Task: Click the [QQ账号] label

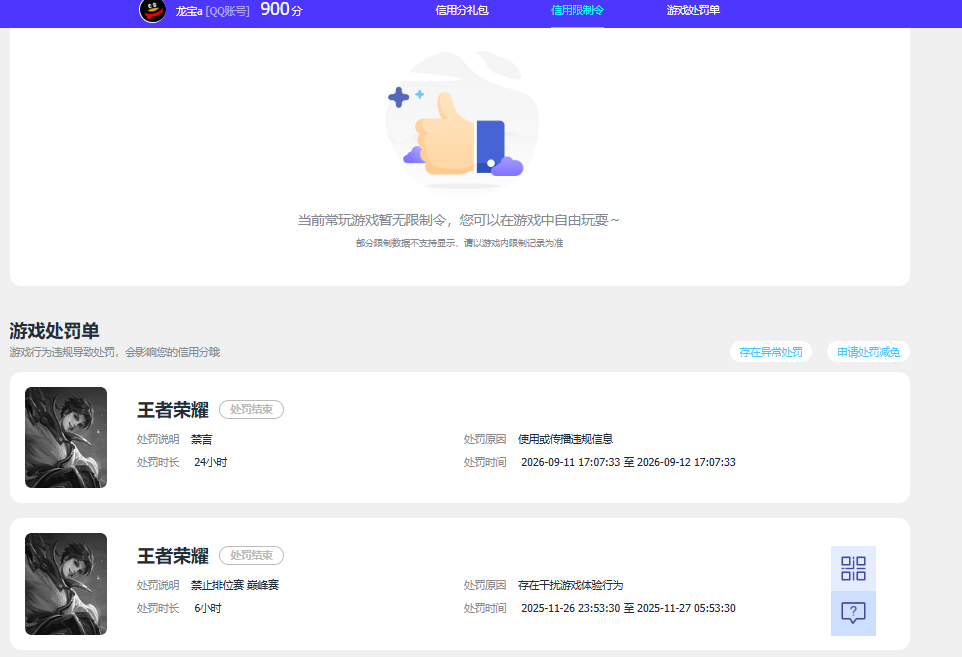Action: (228, 11)
